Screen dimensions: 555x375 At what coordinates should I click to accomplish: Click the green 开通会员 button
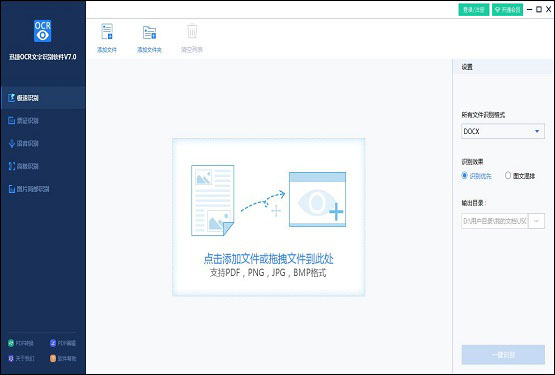[507, 10]
